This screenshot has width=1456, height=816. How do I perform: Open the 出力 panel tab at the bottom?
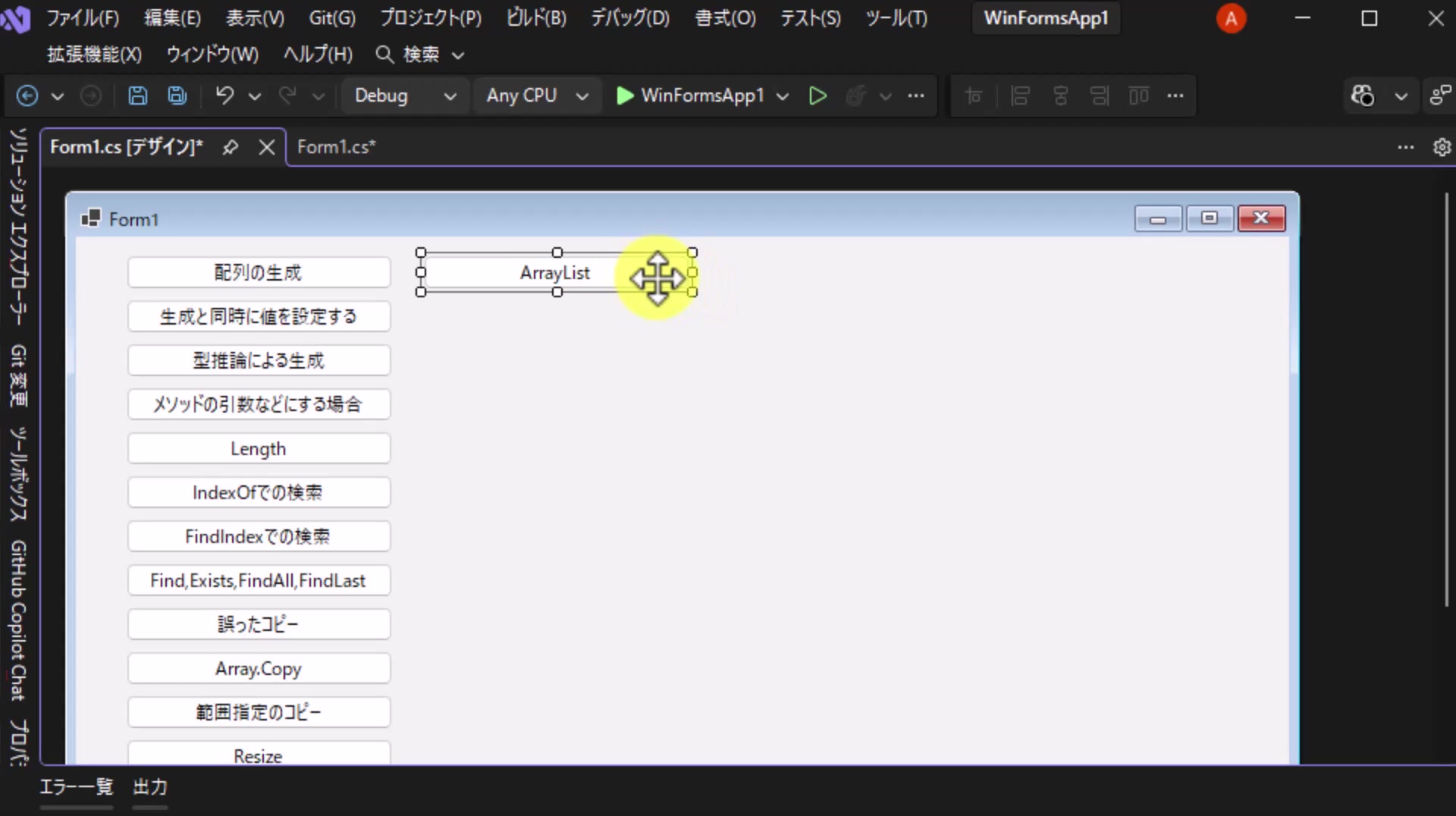[150, 787]
